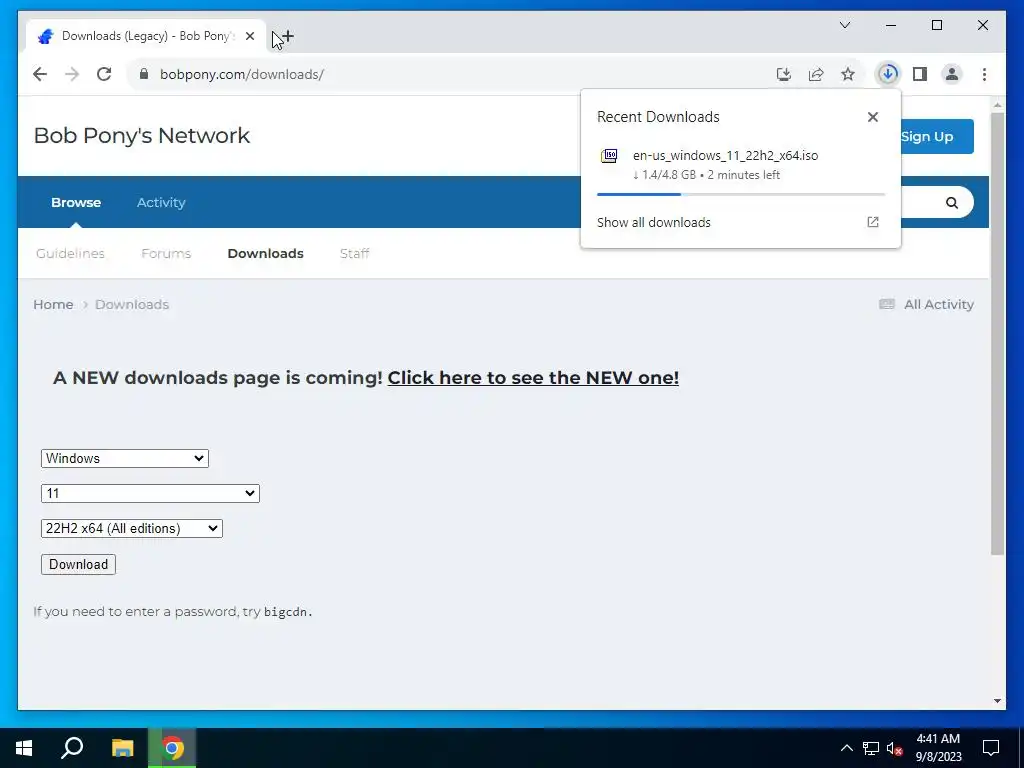Click the Downloads breadcrumb
The width and height of the screenshot is (1024, 768).
132,304
